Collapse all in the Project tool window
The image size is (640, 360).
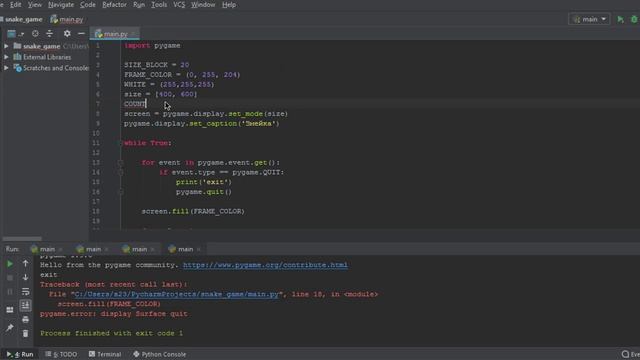click(x=49, y=33)
